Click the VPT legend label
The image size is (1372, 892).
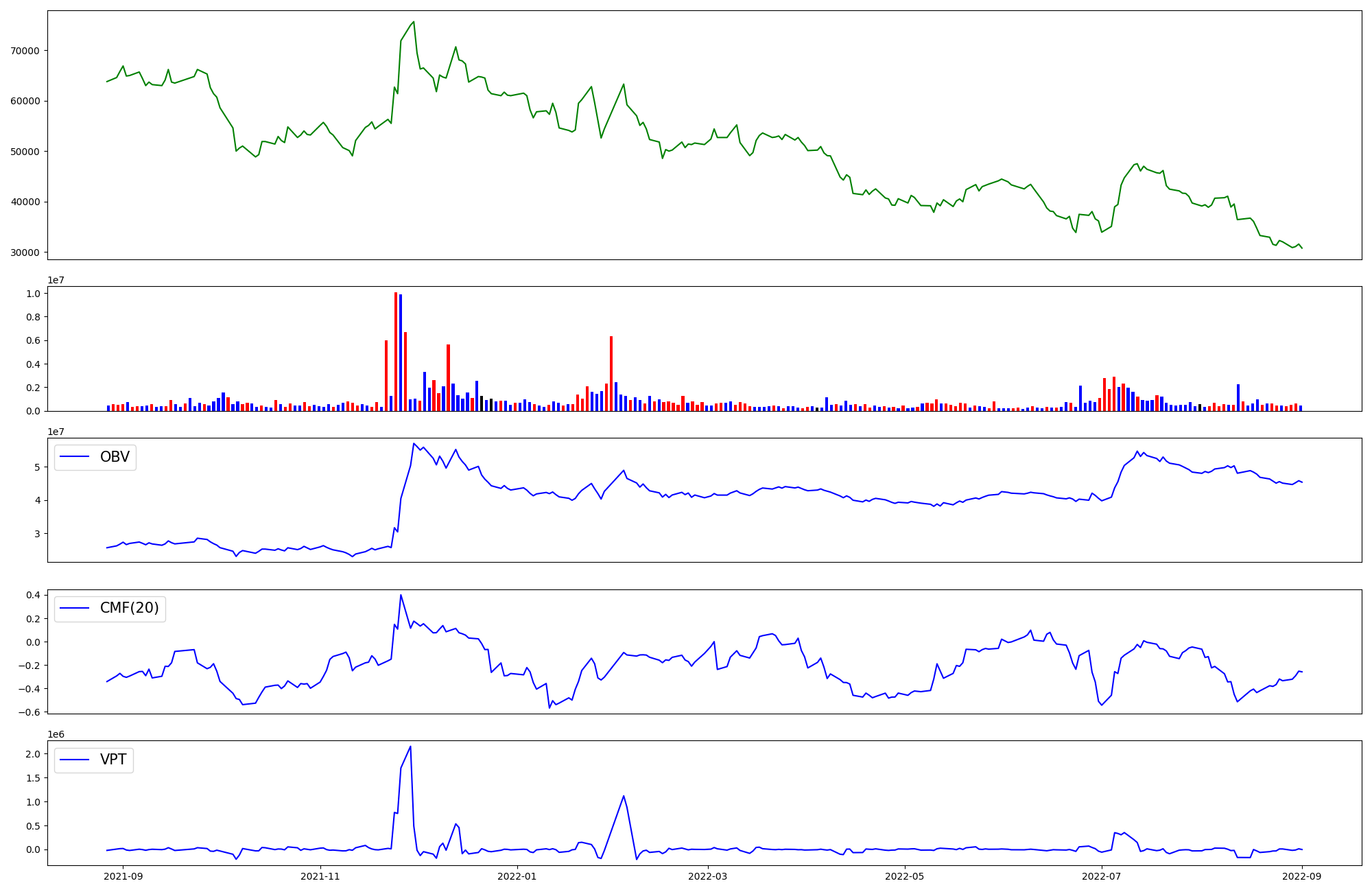[x=113, y=760]
